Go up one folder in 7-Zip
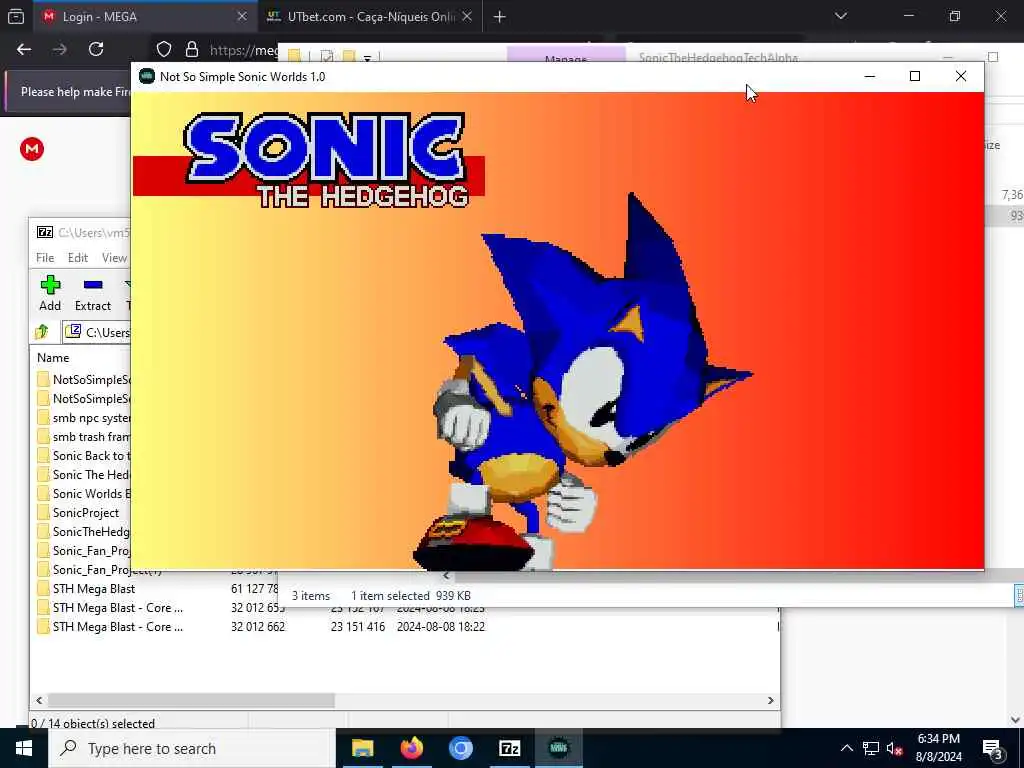 tap(42, 332)
